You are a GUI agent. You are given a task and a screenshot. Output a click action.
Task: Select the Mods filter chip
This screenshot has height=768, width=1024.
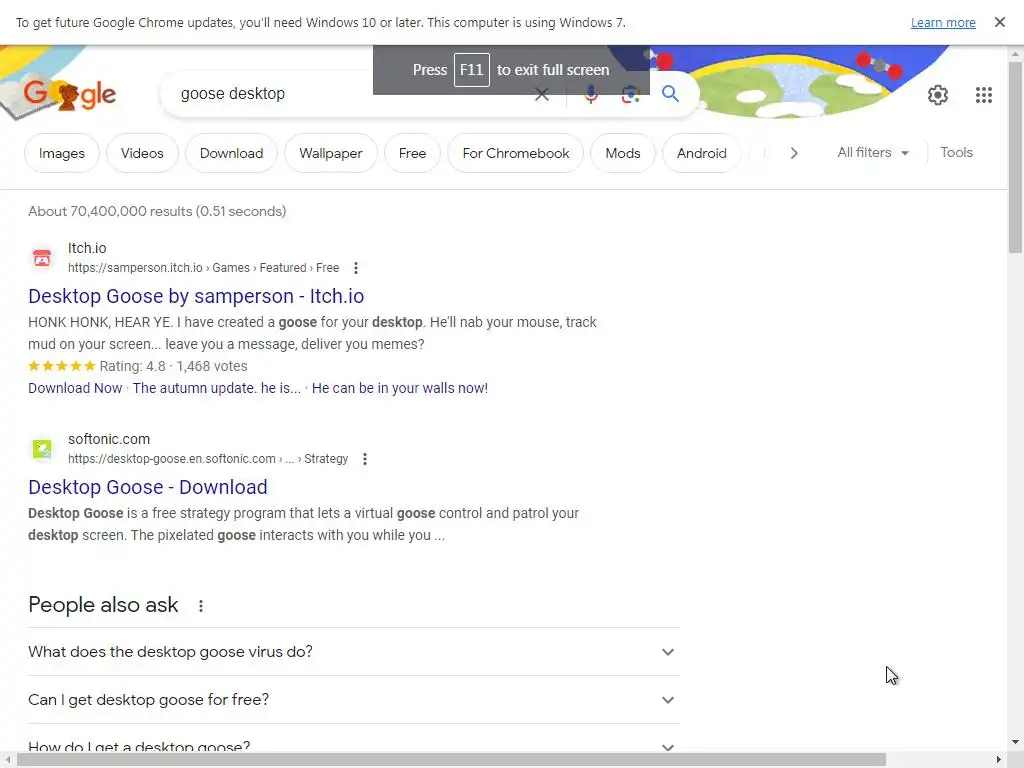(622, 153)
